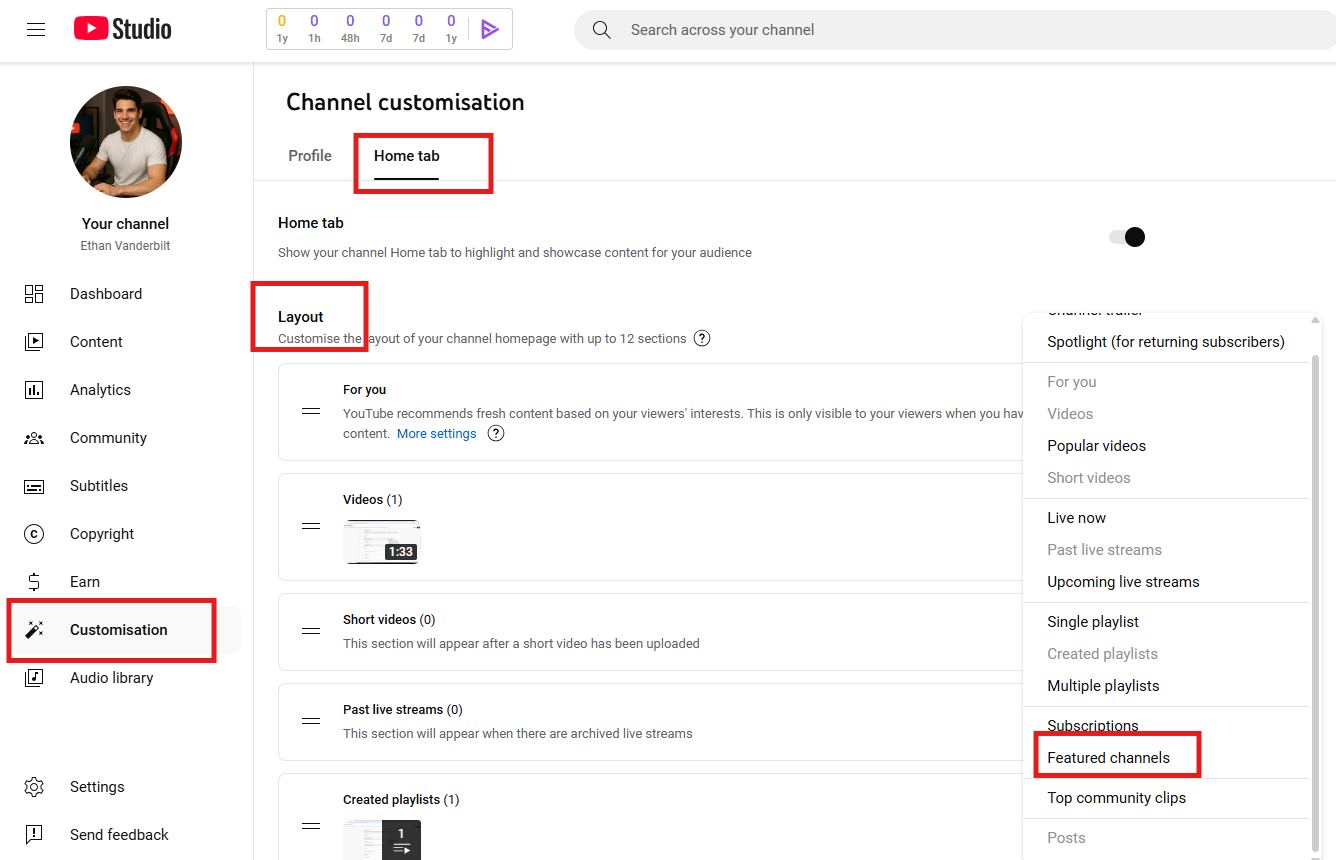
Task: Open channel Settings
Action: pos(97,786)
